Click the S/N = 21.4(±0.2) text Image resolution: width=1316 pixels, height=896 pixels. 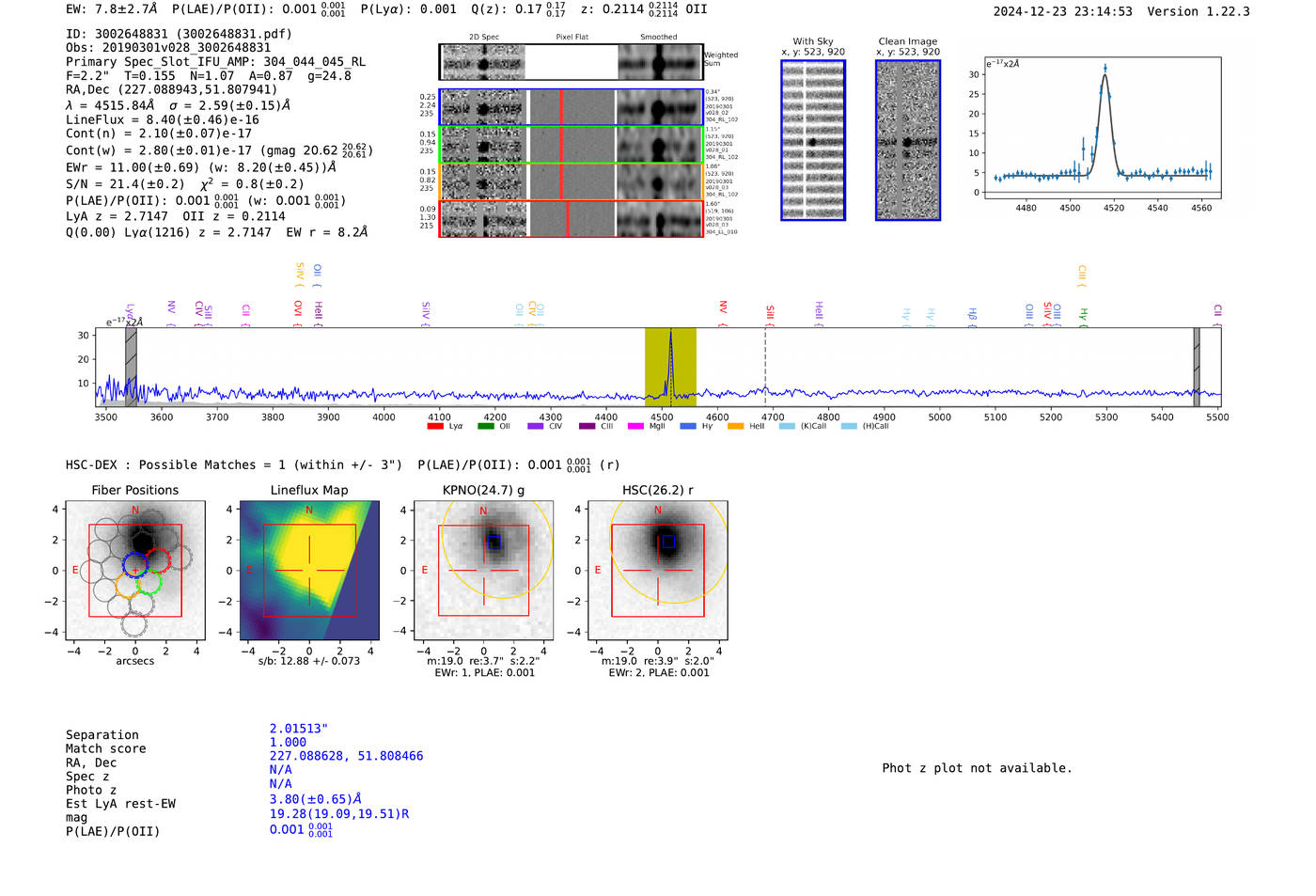(x=125, y=184)
